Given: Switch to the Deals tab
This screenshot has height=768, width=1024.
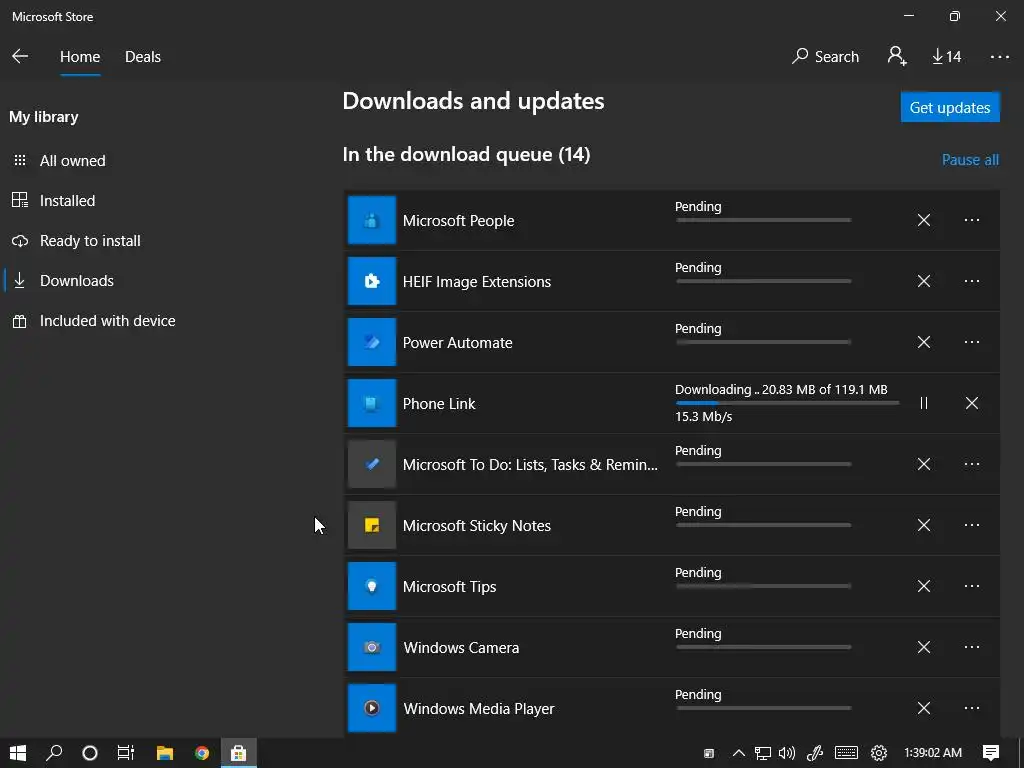Looking at the screenshot, I should tap(142, 57).
